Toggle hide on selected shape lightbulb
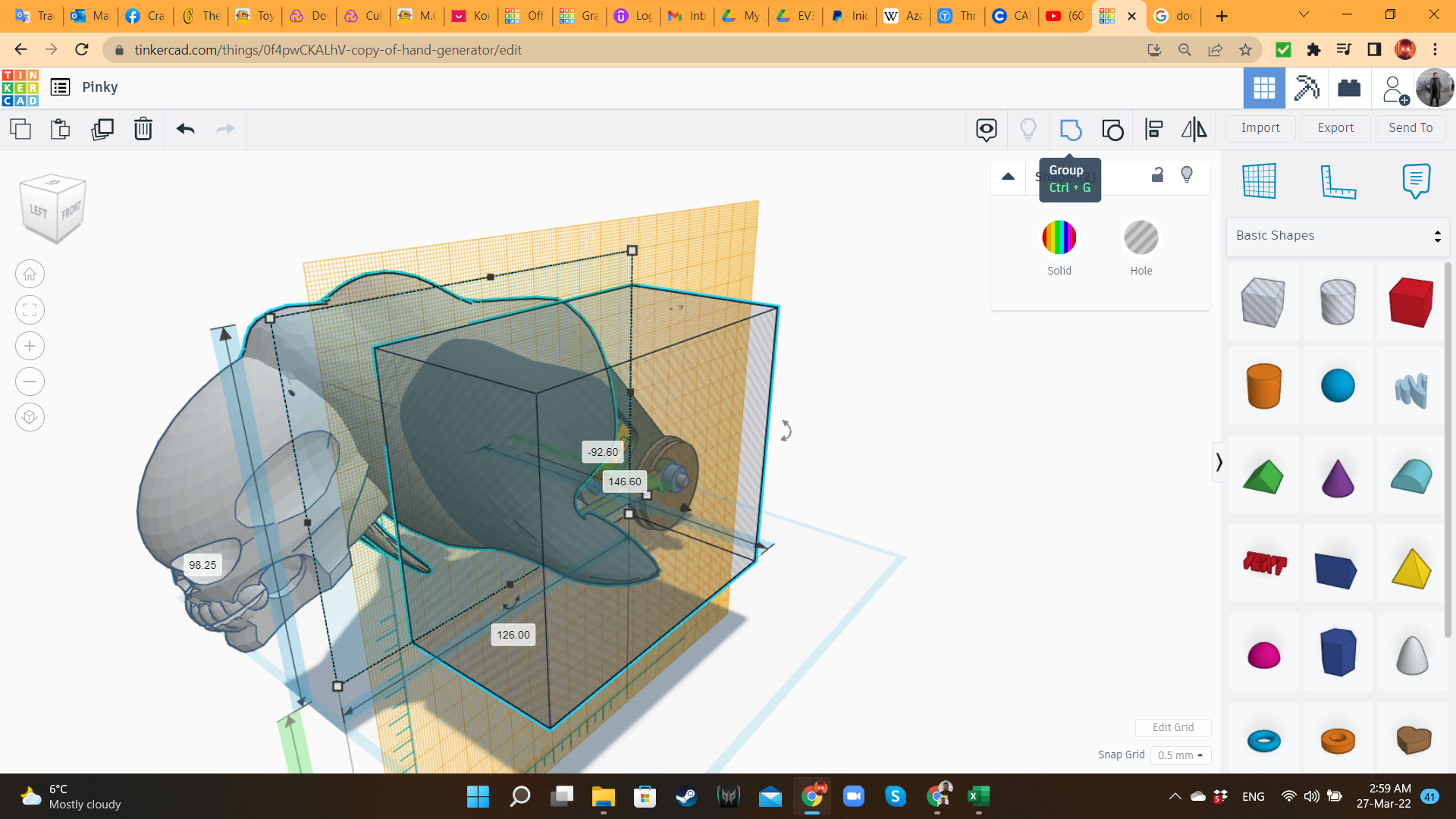Viewport: 1456px width, 819px height. click(1187, 175)
